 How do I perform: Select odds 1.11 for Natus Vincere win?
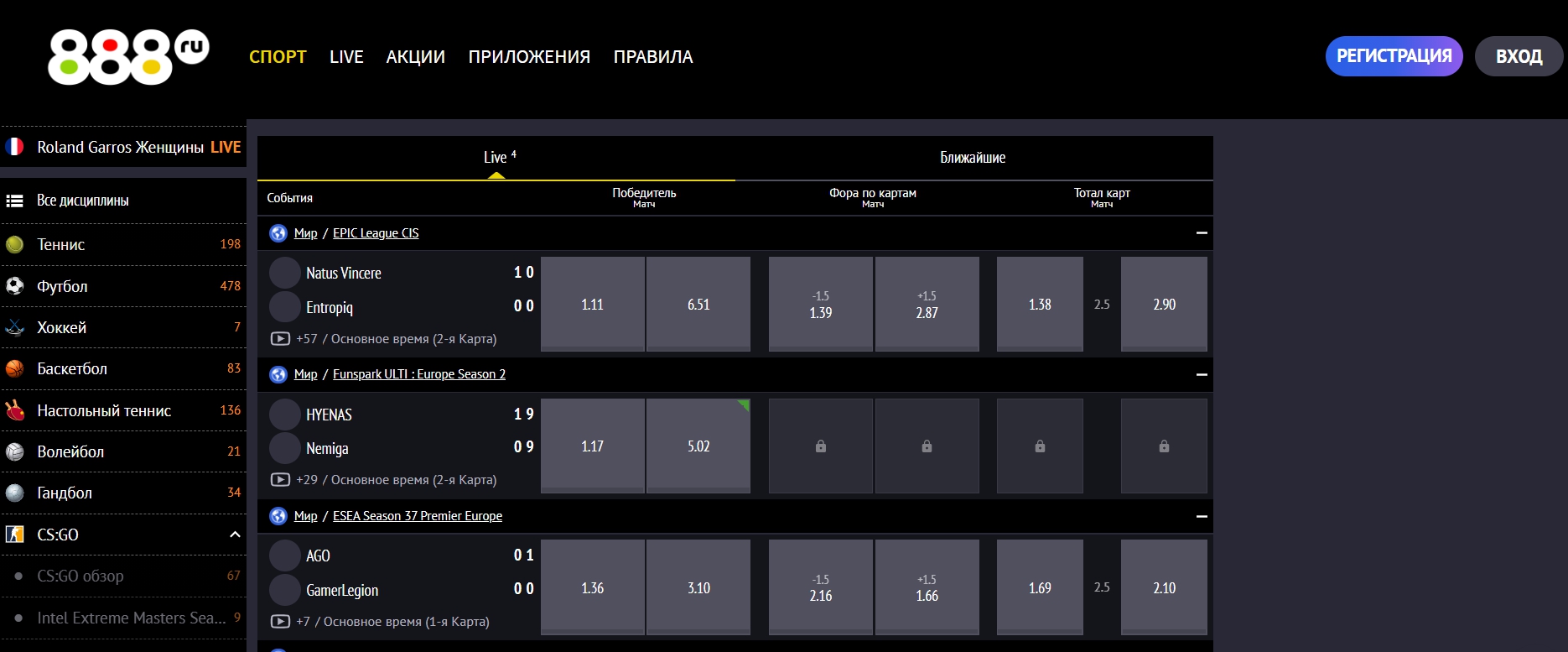[592, 304]
